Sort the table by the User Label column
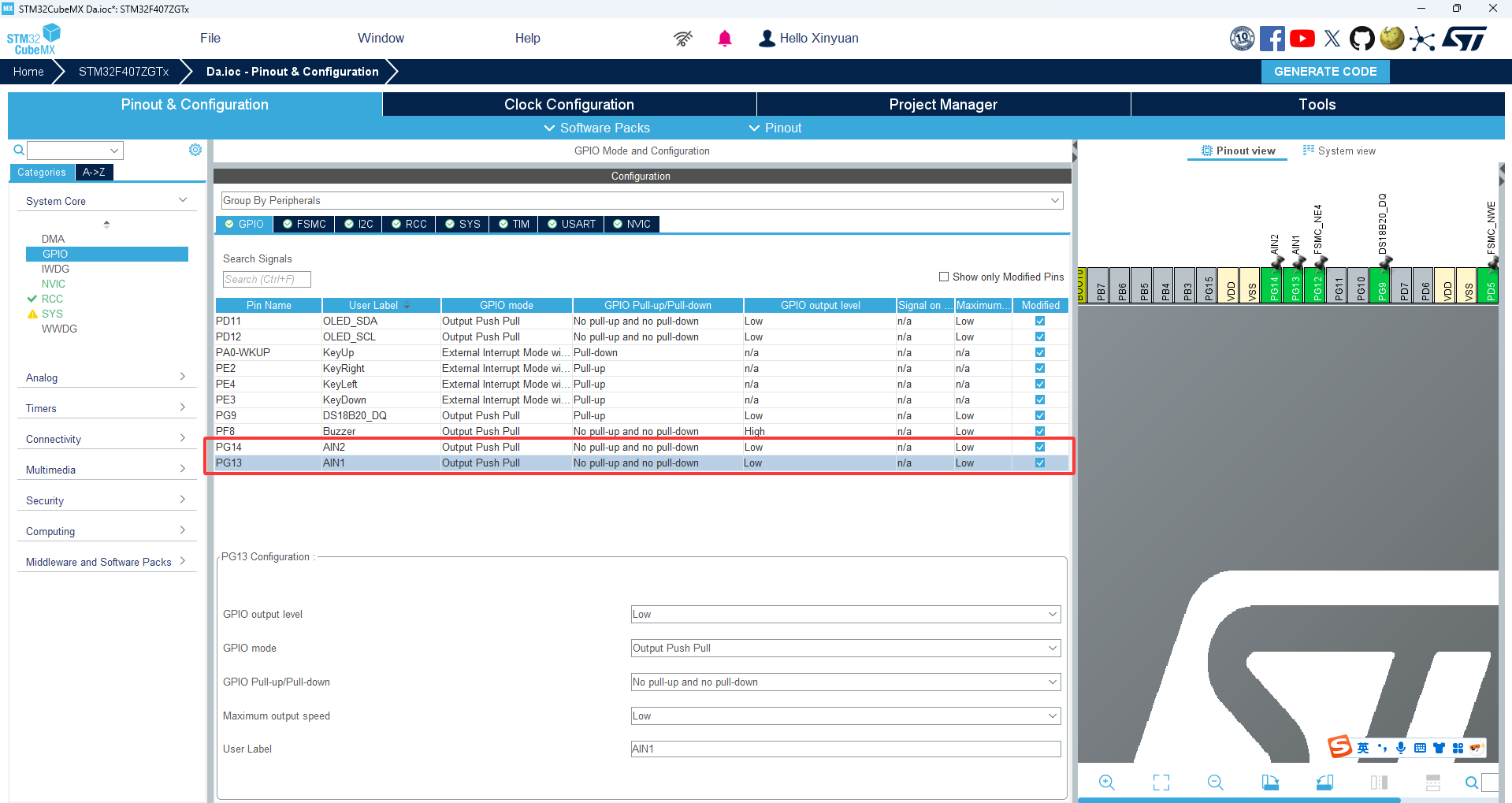The image size is (1512, 803). pyautogui.click(x=381, y=305)
